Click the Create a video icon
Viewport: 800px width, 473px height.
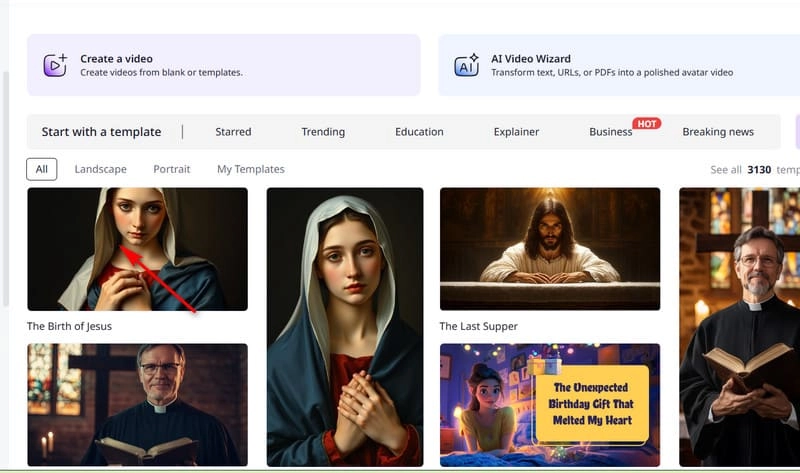(x=55, y=65)
